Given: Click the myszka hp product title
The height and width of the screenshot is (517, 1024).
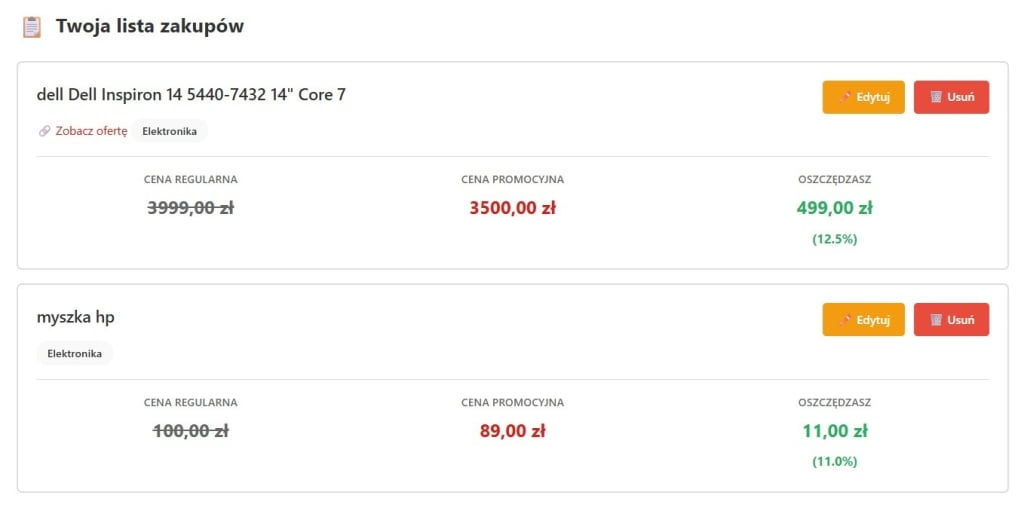Looking at the screenshot, I should 76,317.
